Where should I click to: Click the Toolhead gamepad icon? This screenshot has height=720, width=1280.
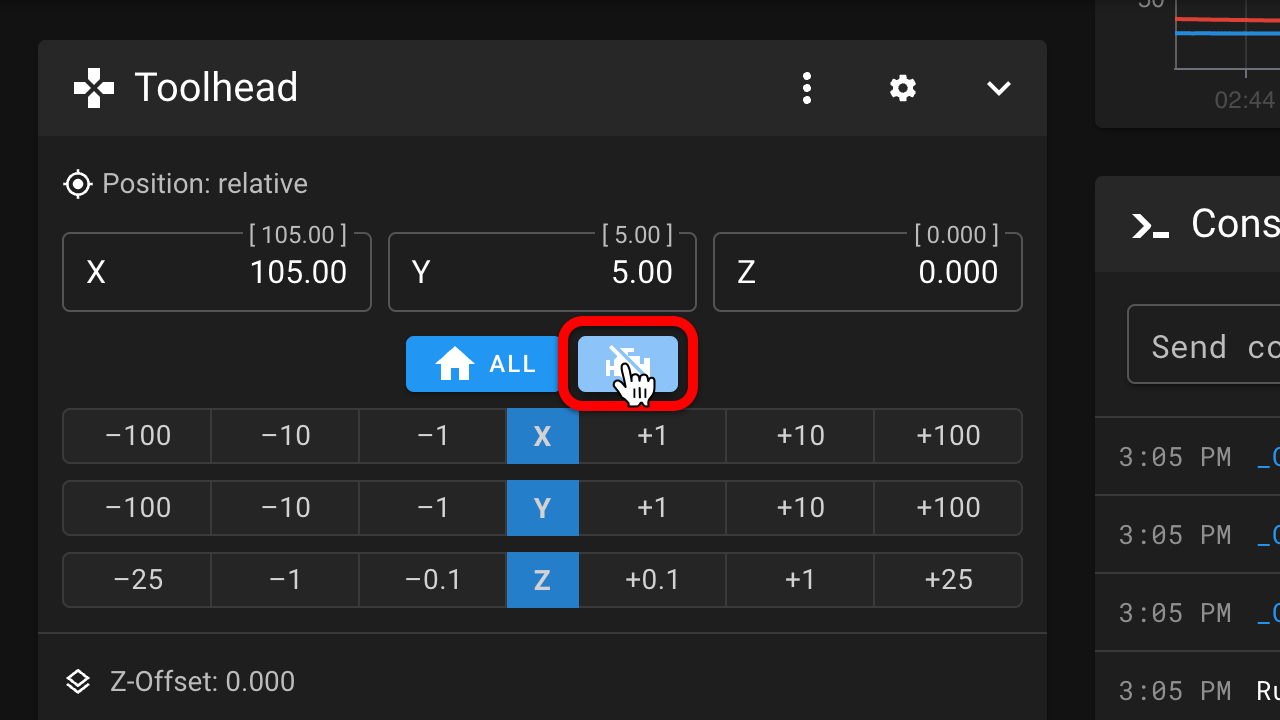pos(94,88)
